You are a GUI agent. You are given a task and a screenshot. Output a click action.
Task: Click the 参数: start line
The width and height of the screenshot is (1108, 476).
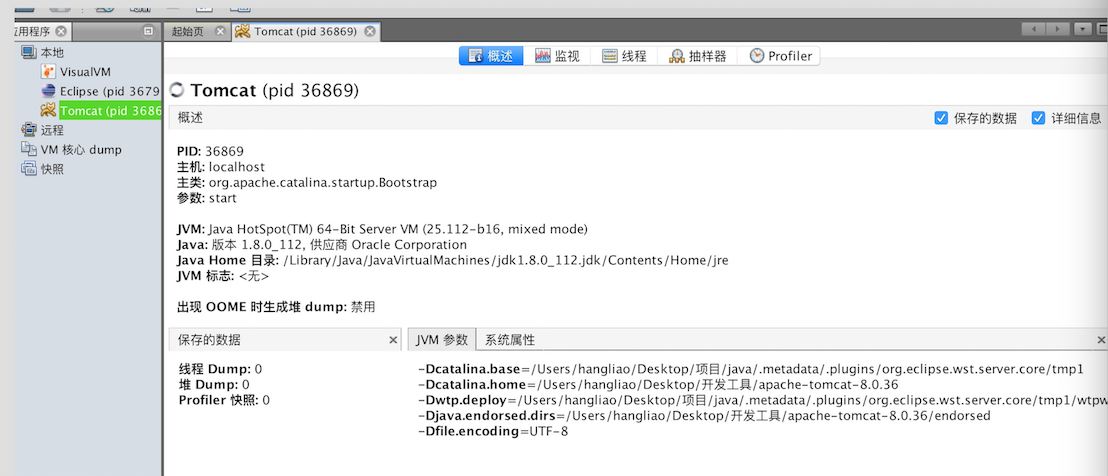tap(206, 198)
